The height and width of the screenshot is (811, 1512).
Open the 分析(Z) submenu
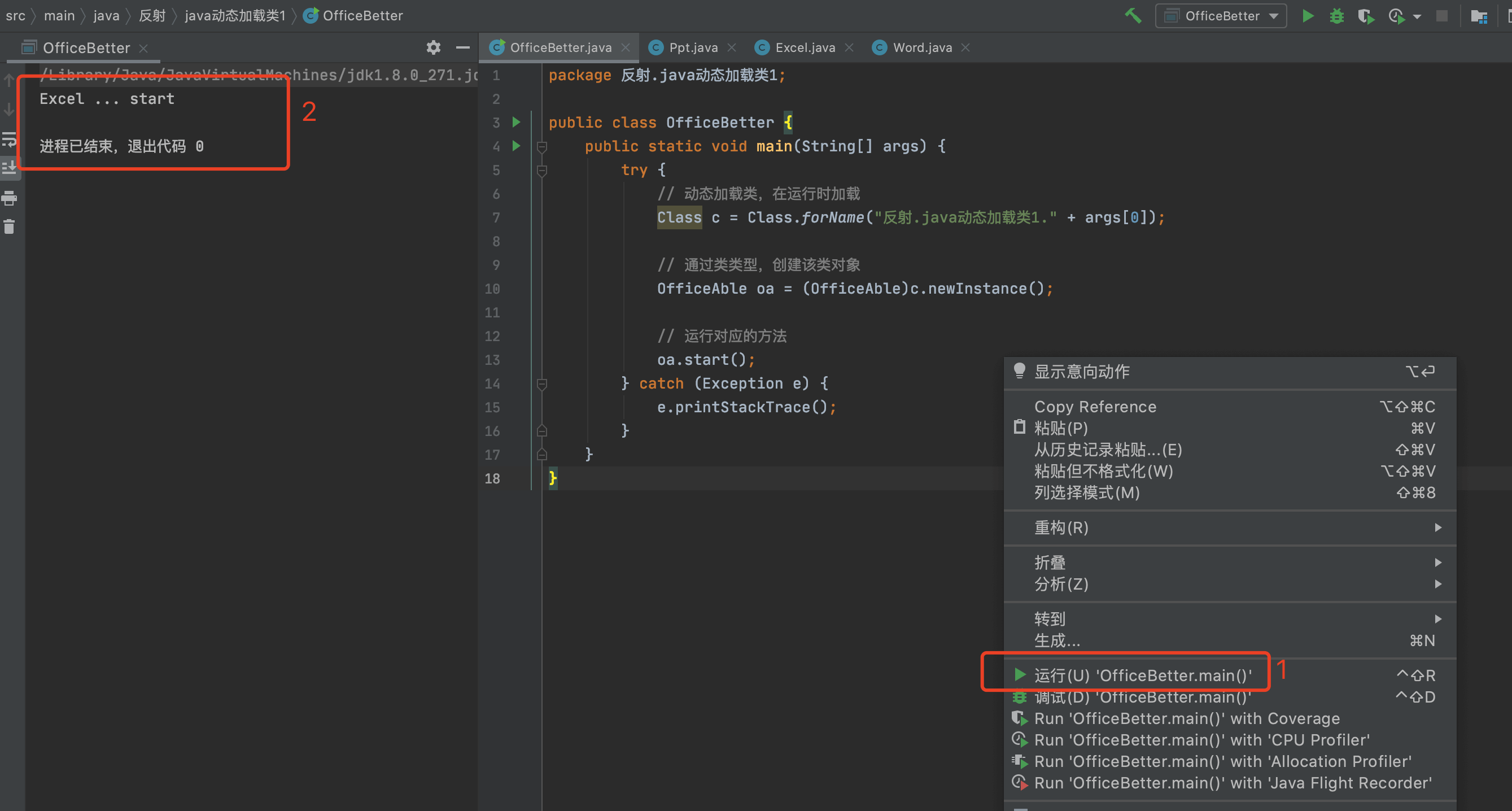[x=1230, y=585]
